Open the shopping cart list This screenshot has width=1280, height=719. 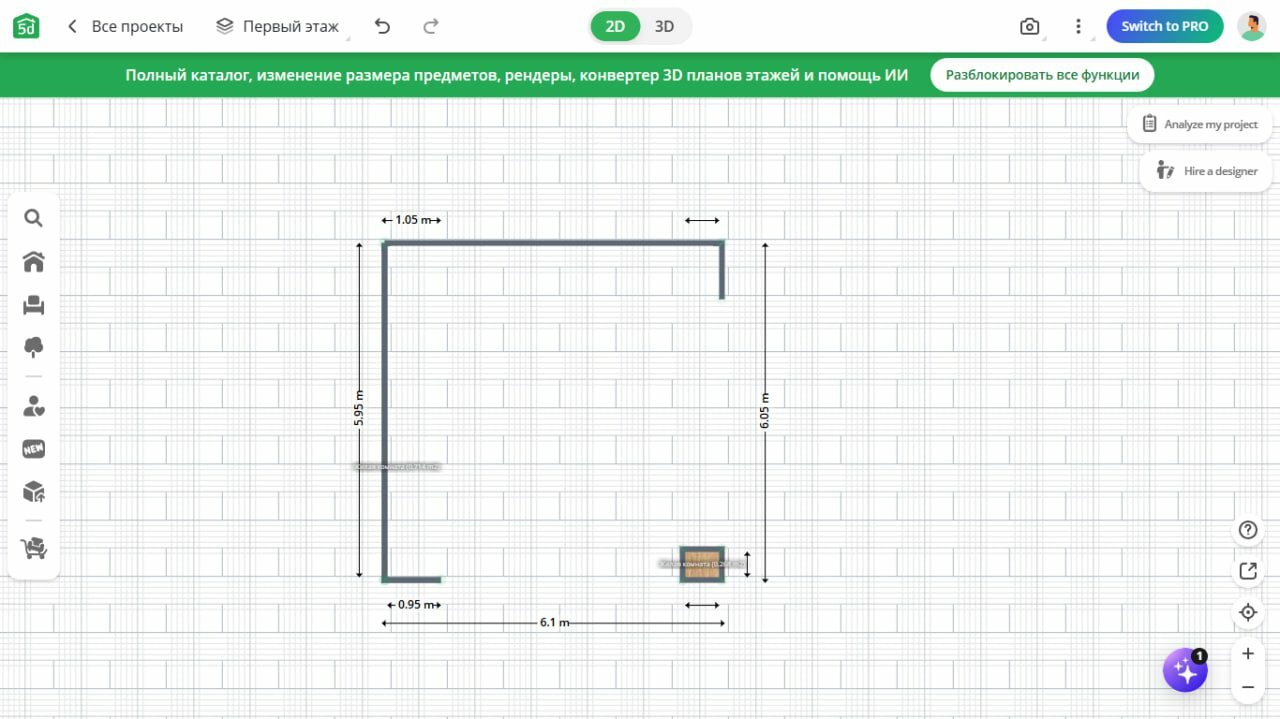[x=33, y=548]
